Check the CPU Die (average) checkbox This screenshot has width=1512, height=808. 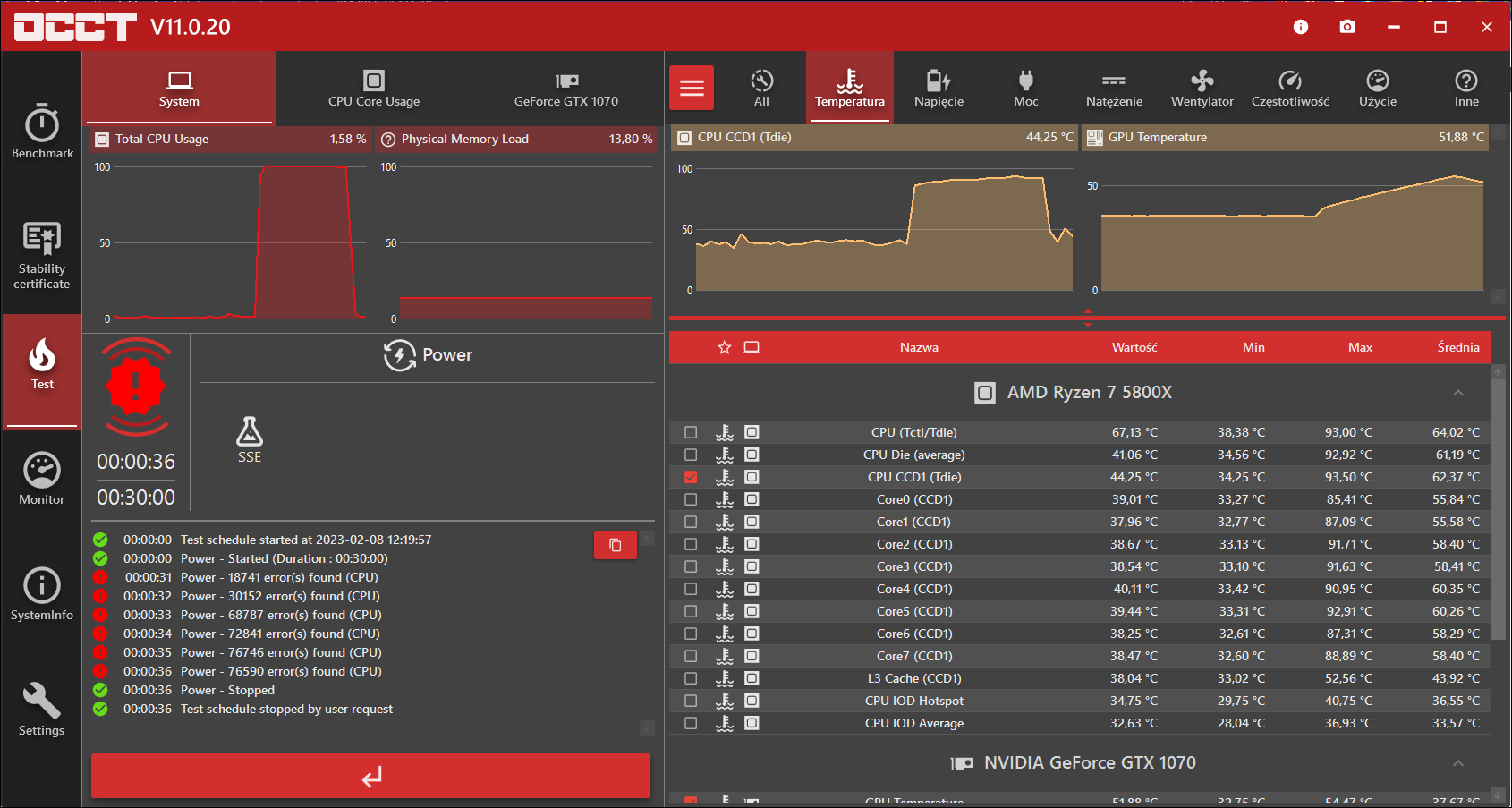tap(691, 455)
